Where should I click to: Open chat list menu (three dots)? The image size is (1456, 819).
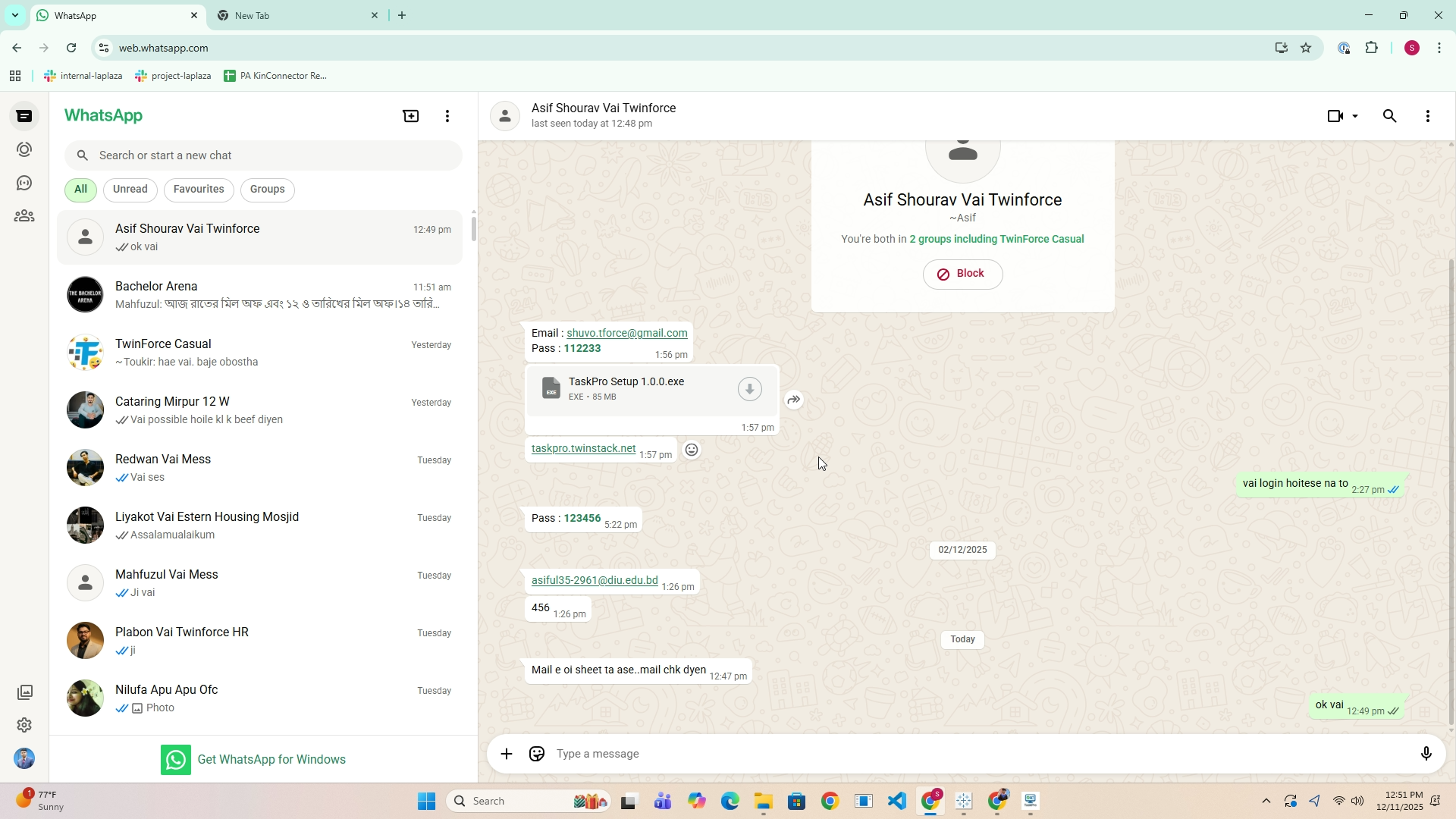[x=447, y=116]
